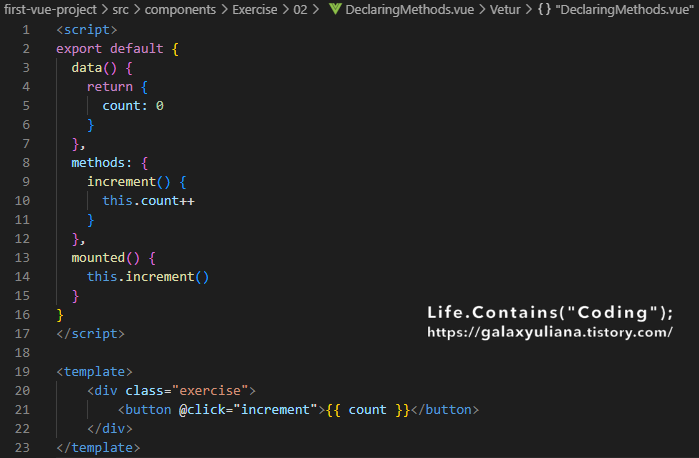699x458 pixels.
Task: Click the closing </script> tag
Action: tap(90, 334)
